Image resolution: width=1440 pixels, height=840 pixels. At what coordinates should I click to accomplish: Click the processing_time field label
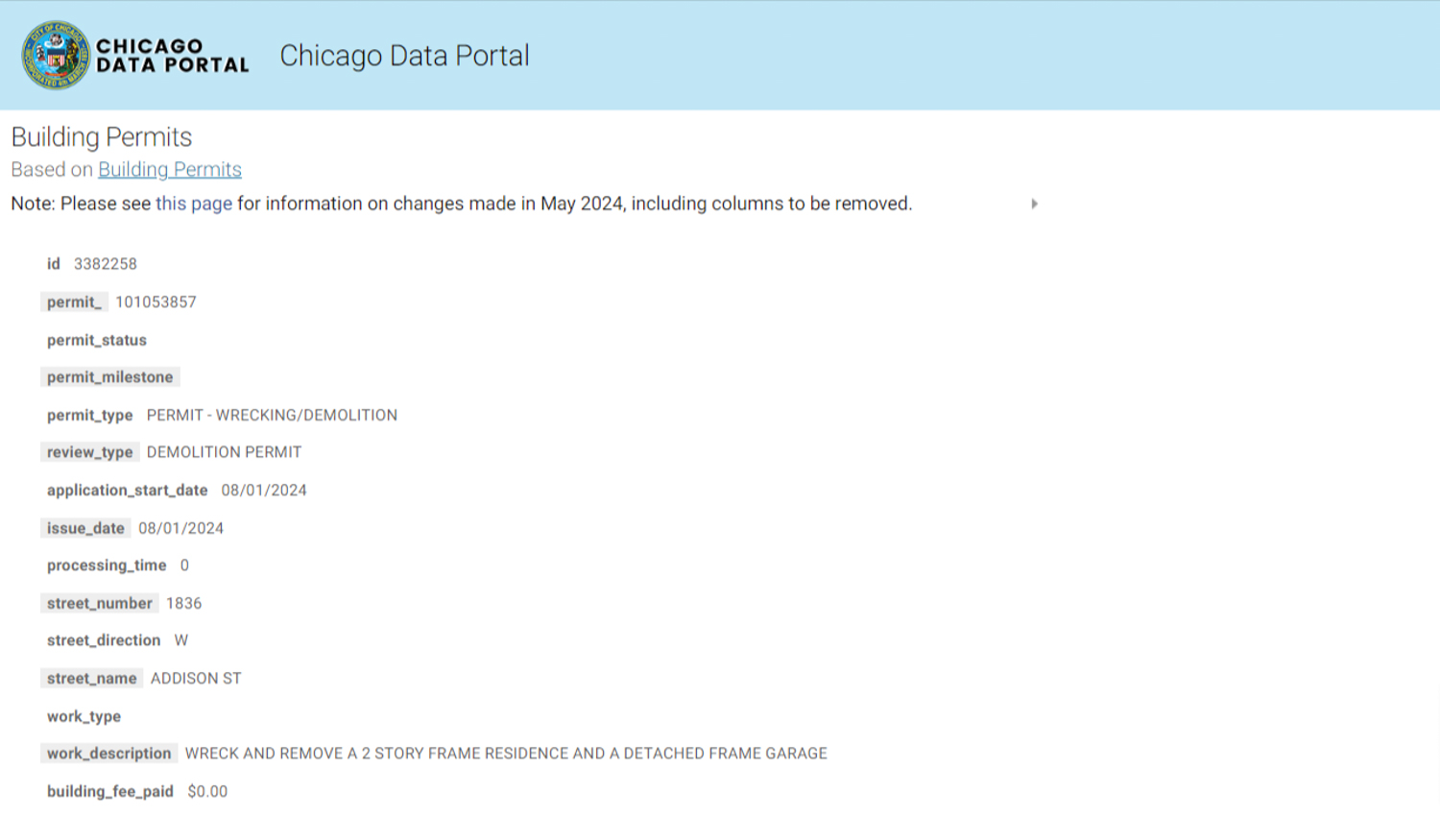pyautogui.click(x=107, y=565)
